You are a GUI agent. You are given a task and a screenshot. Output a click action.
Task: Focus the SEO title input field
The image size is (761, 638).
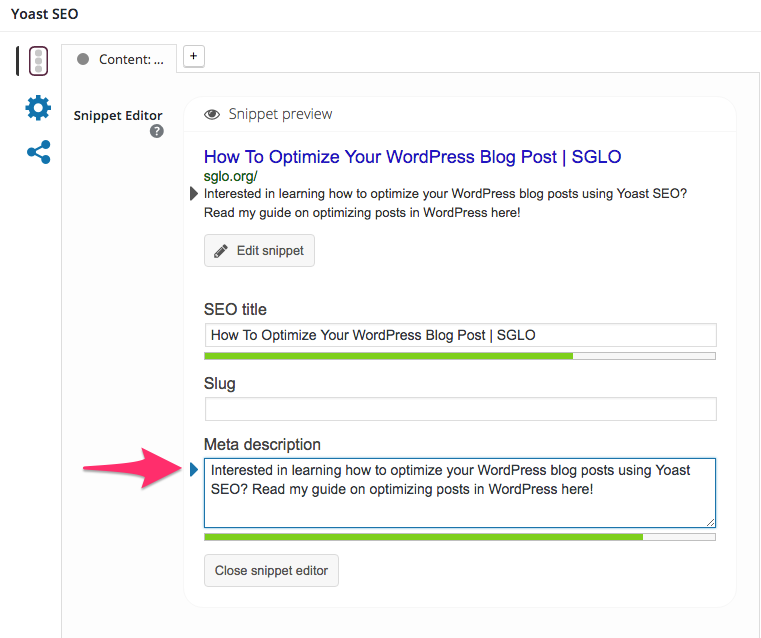(460, 335)
